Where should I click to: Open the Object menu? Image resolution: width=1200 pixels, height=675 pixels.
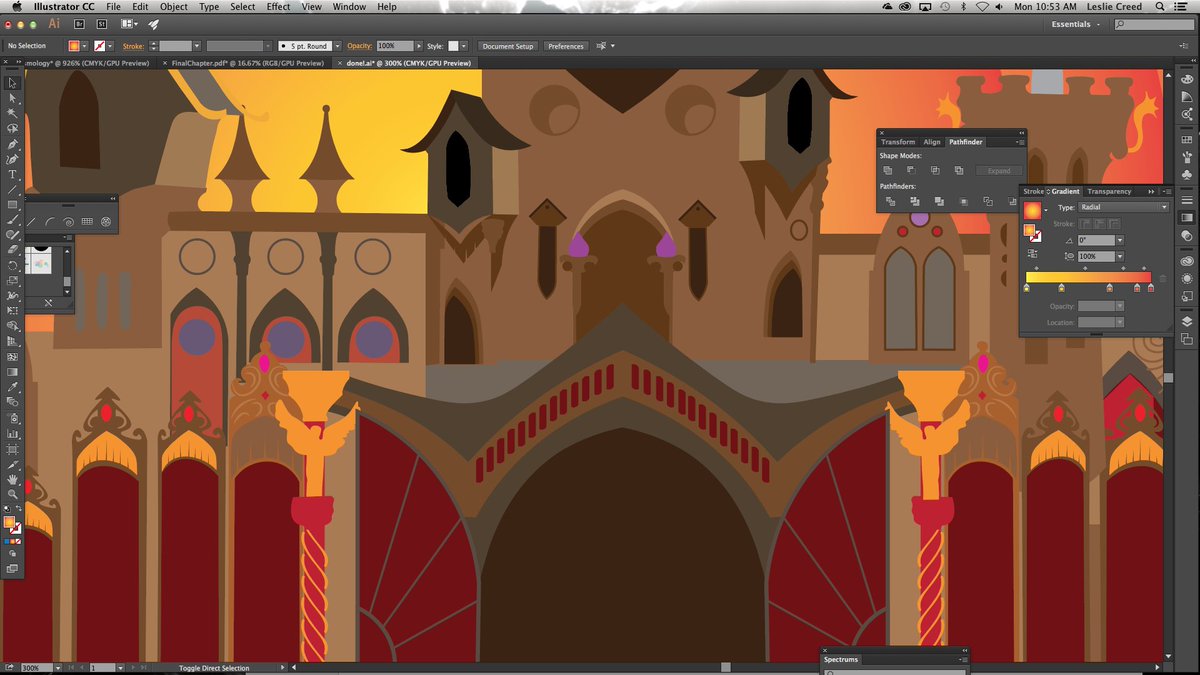[x=174, y=6]
